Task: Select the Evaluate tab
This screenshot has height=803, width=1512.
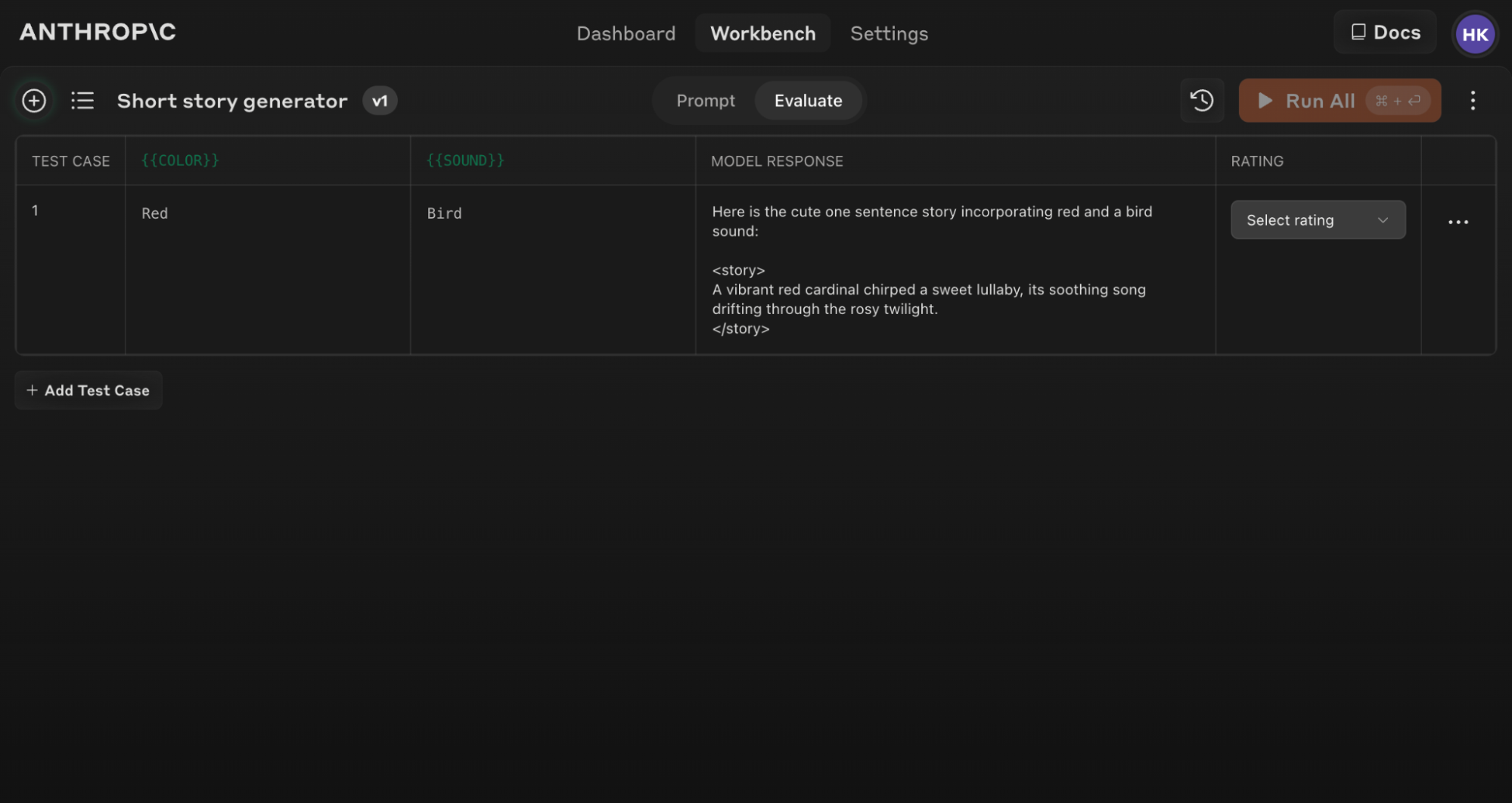Action: [x=809, y=100]
